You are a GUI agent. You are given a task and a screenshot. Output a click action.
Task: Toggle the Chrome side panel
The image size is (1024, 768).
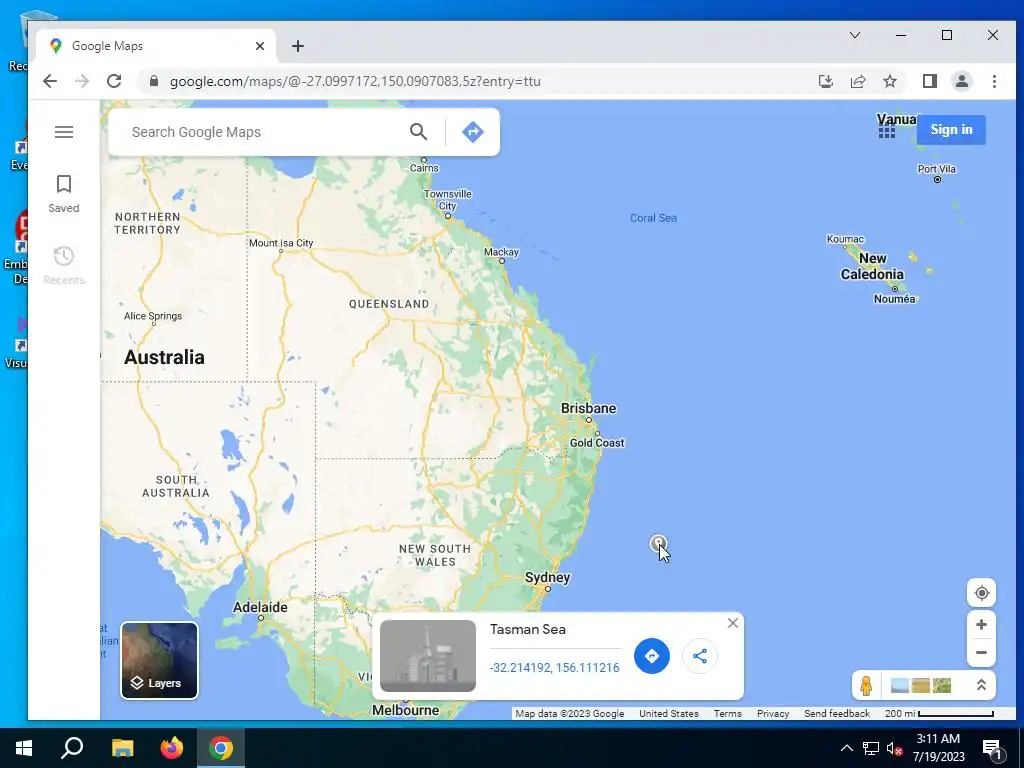pyautogui.click(x=929, y=81)
